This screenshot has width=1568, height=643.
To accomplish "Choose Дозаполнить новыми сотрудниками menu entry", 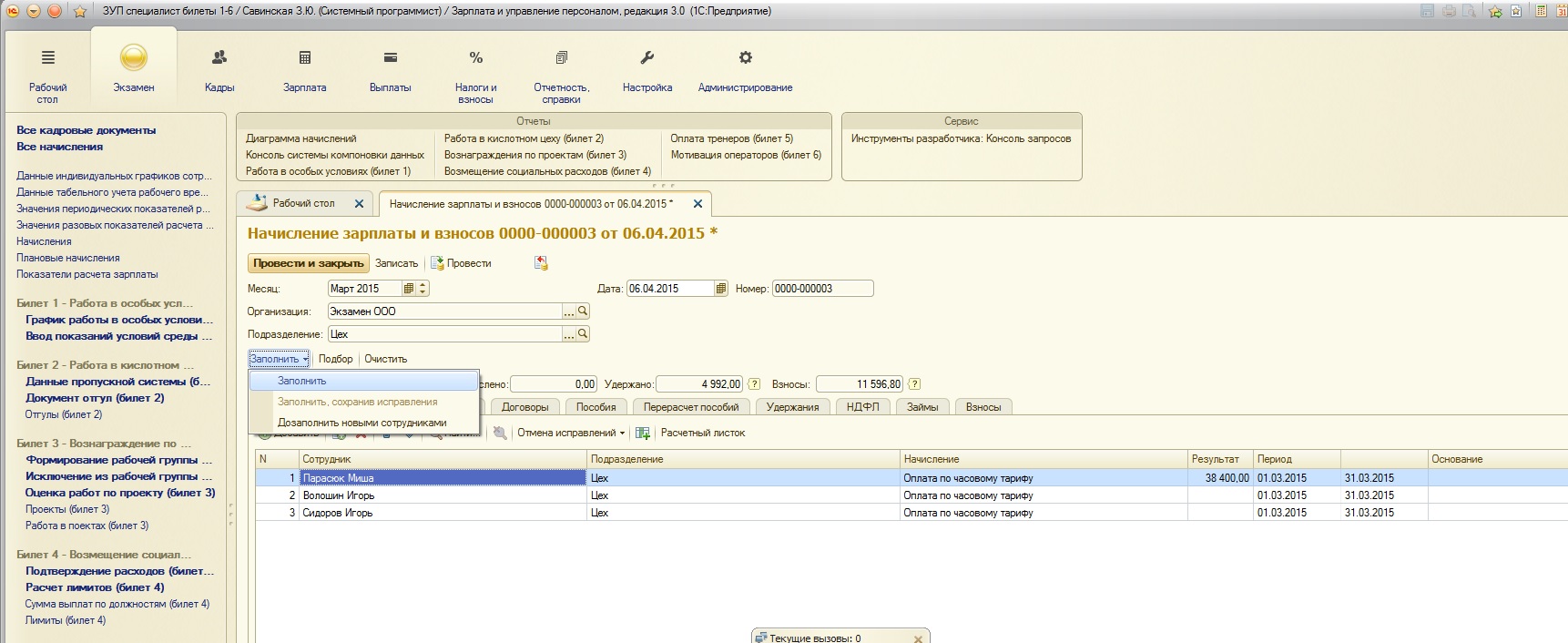I will 364,423.
